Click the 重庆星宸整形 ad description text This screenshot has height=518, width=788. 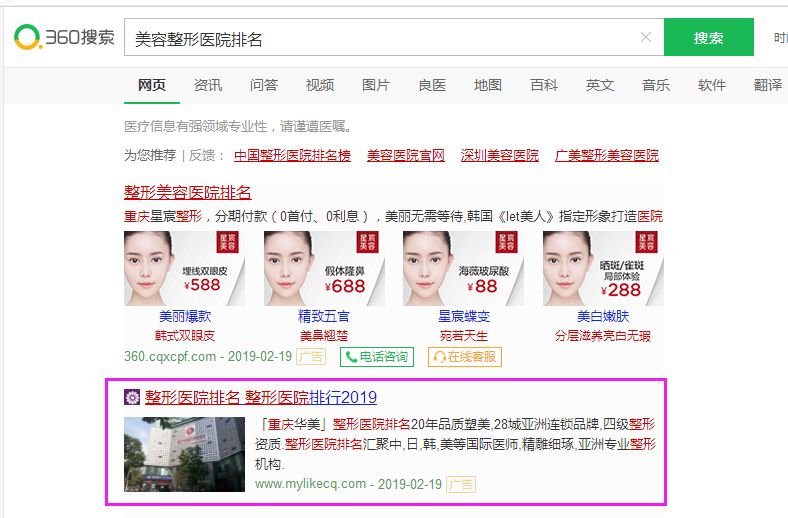point(393,217)
